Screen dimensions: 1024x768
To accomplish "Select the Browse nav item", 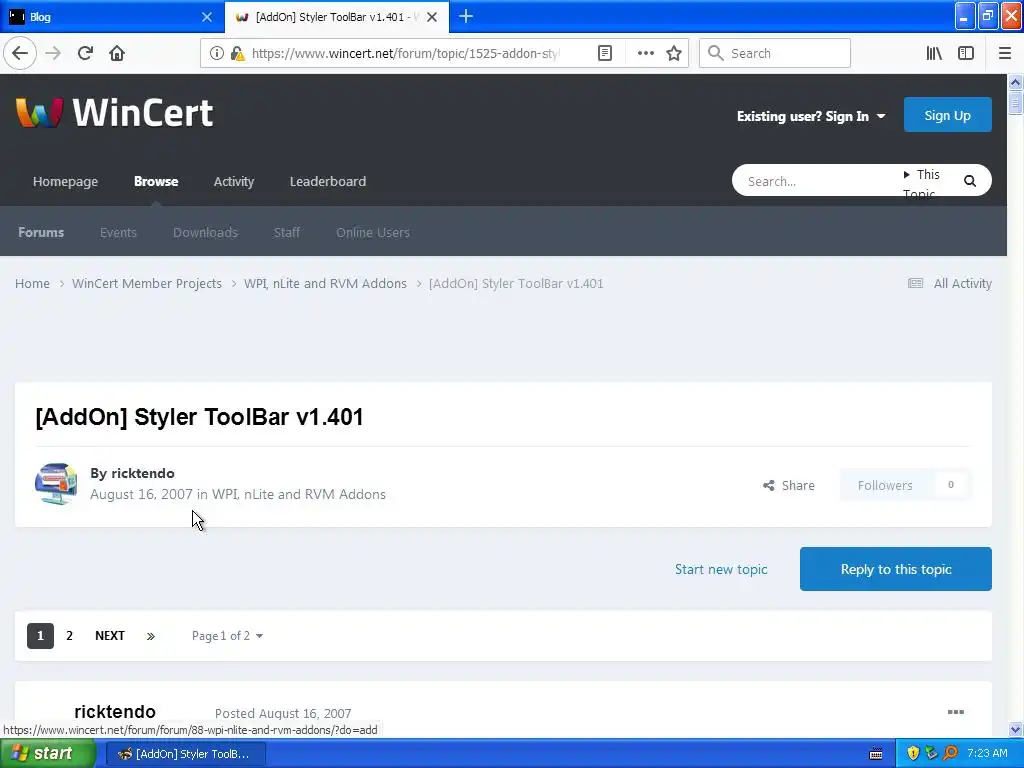I will pyautogui.click(x=156, y=182).
